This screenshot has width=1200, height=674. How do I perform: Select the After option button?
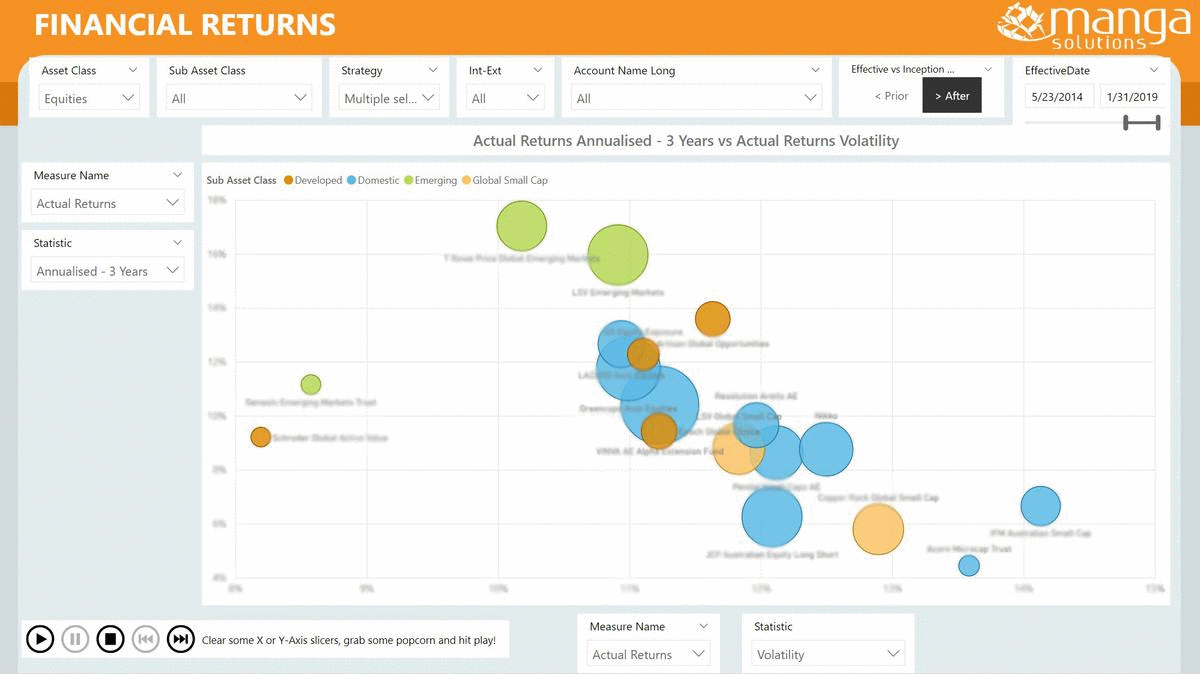coord(952,96)
